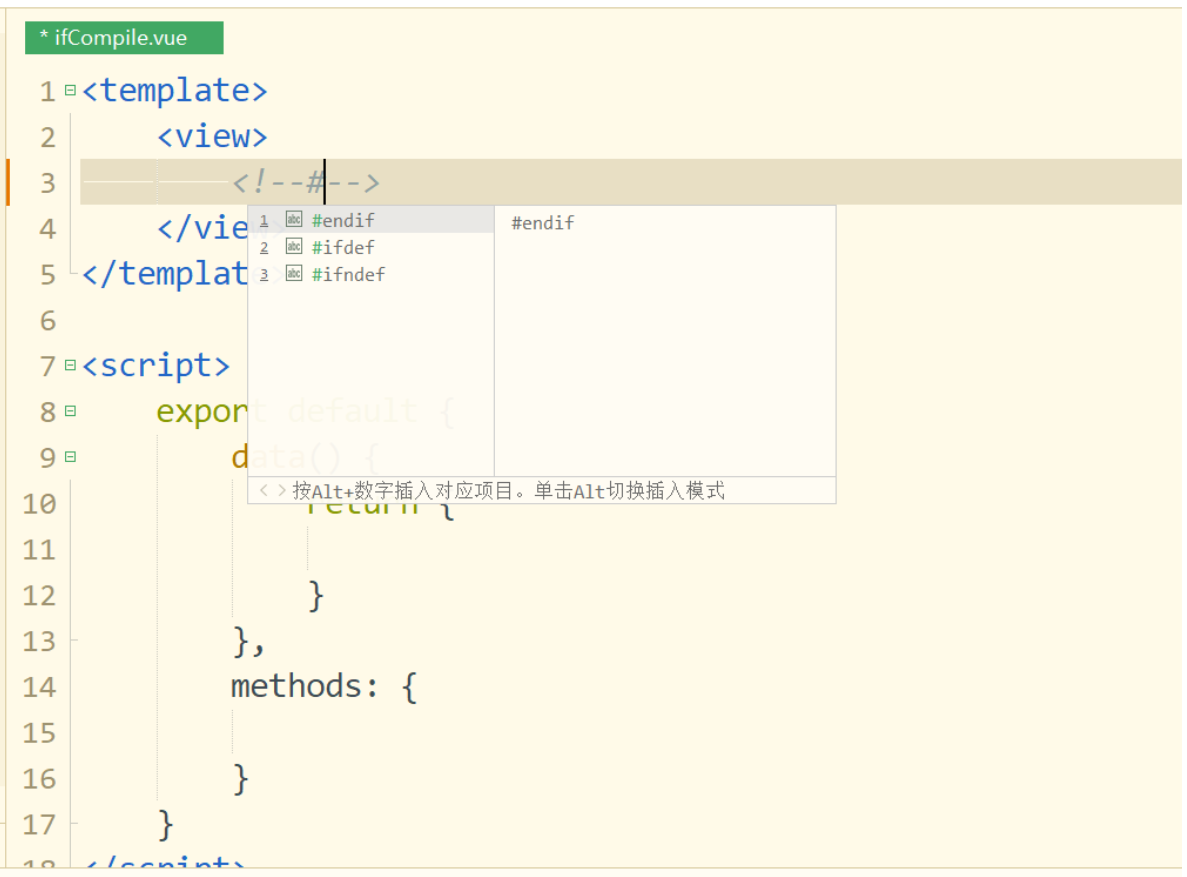Click the methods: { text on line 14
Screen dimensions: 1187x877
324,687
